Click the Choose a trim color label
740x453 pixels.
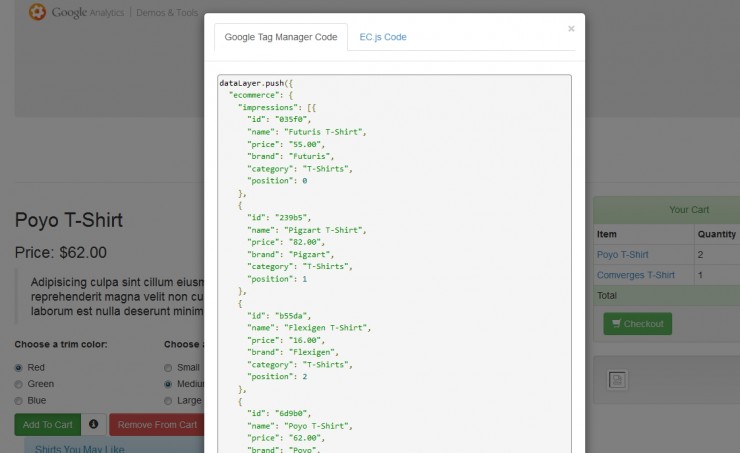point(61,344)
